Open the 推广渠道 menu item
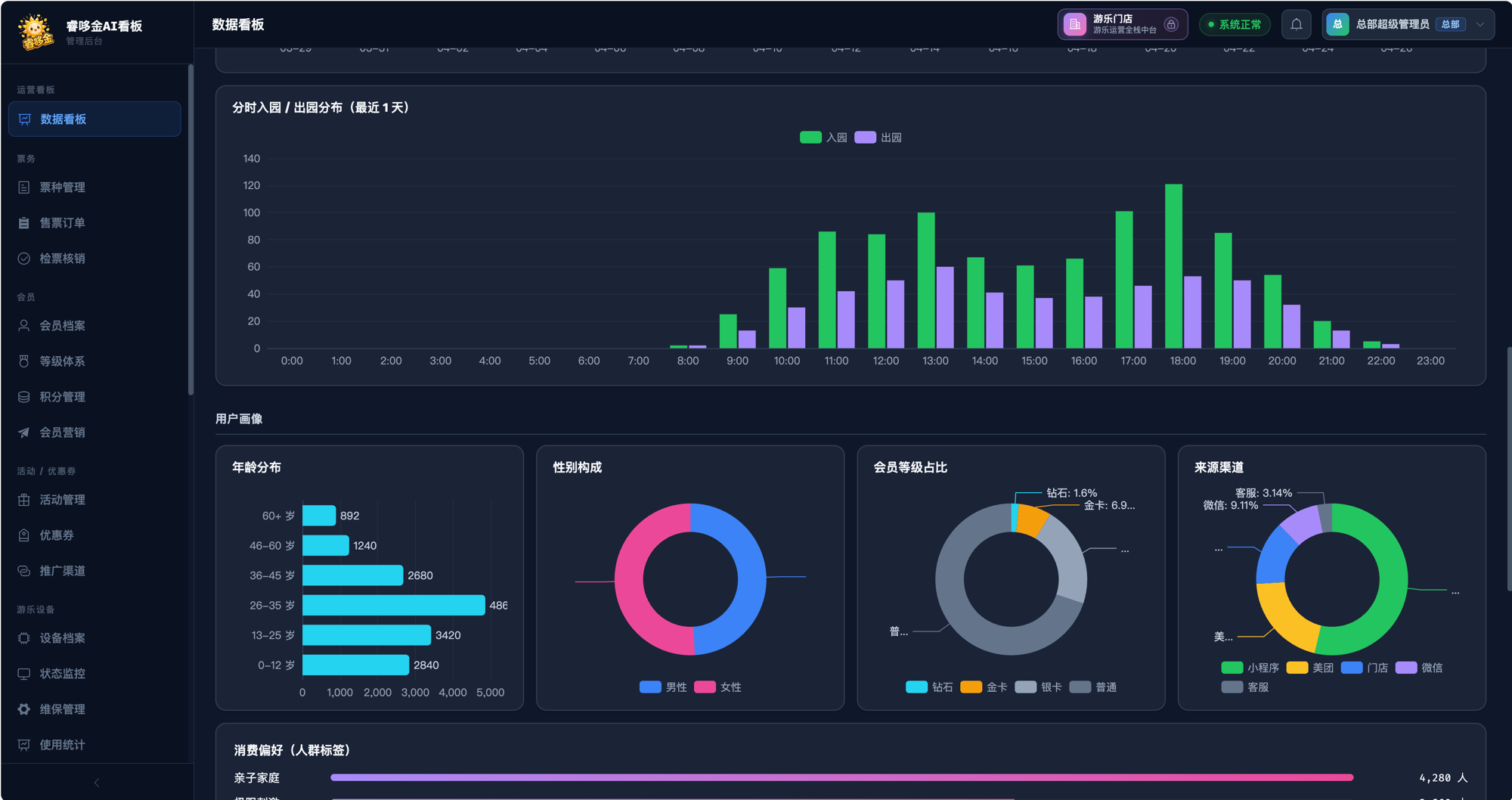The width and height of the screenshot is (1512, 800). tap(94, 571)
